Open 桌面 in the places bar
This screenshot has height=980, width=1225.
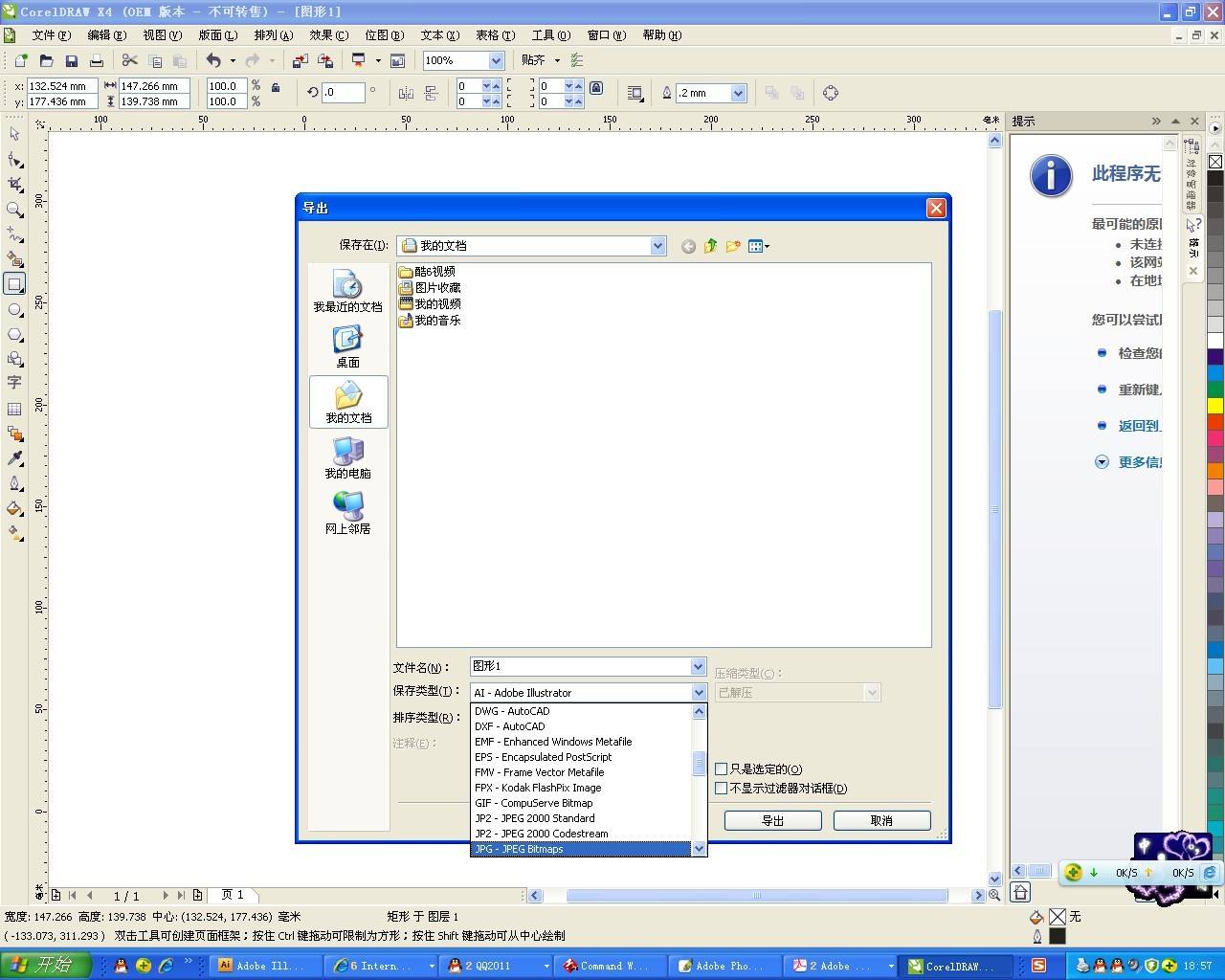click(x=347, y=346)
